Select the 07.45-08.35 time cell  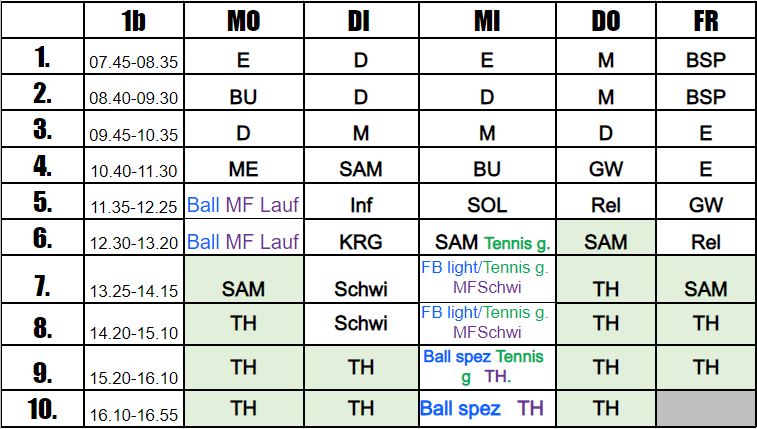(x=134, y=56)
